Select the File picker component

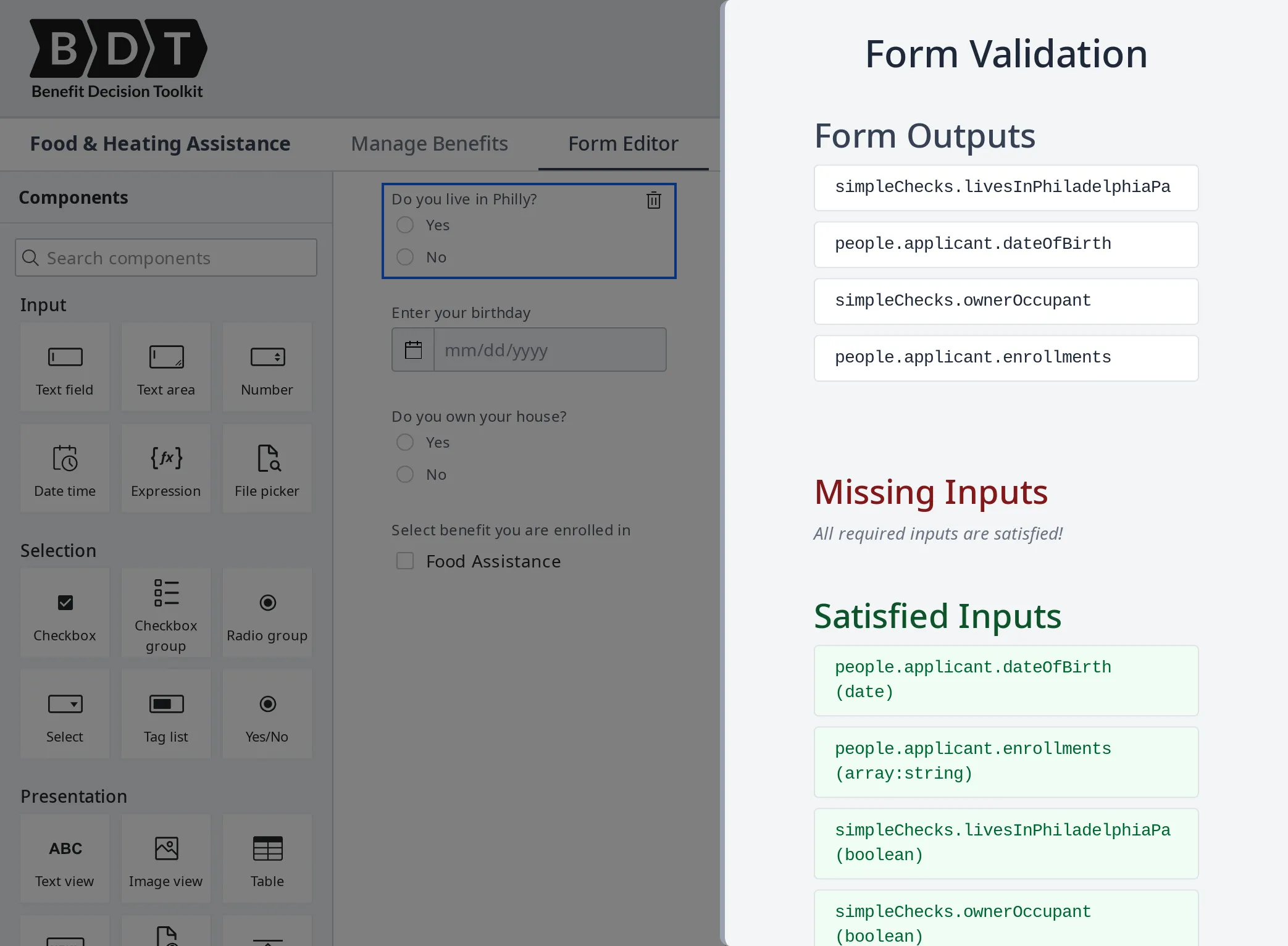[x=267, y=468]
